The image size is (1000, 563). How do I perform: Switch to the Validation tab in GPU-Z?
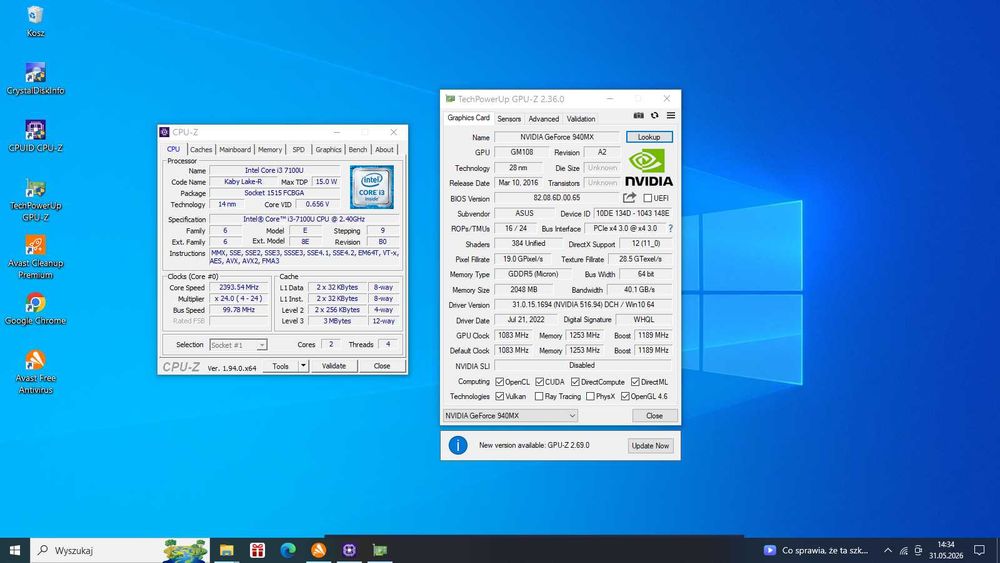click(581, 119)
